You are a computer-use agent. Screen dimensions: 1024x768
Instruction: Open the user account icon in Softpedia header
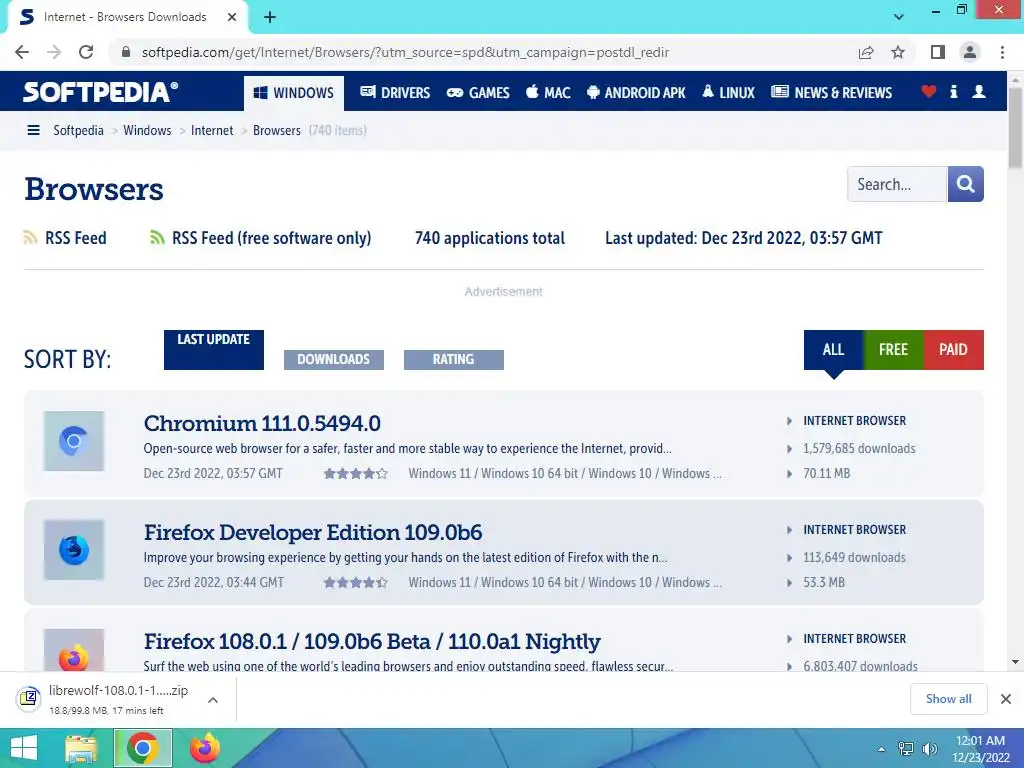(978, 91)
